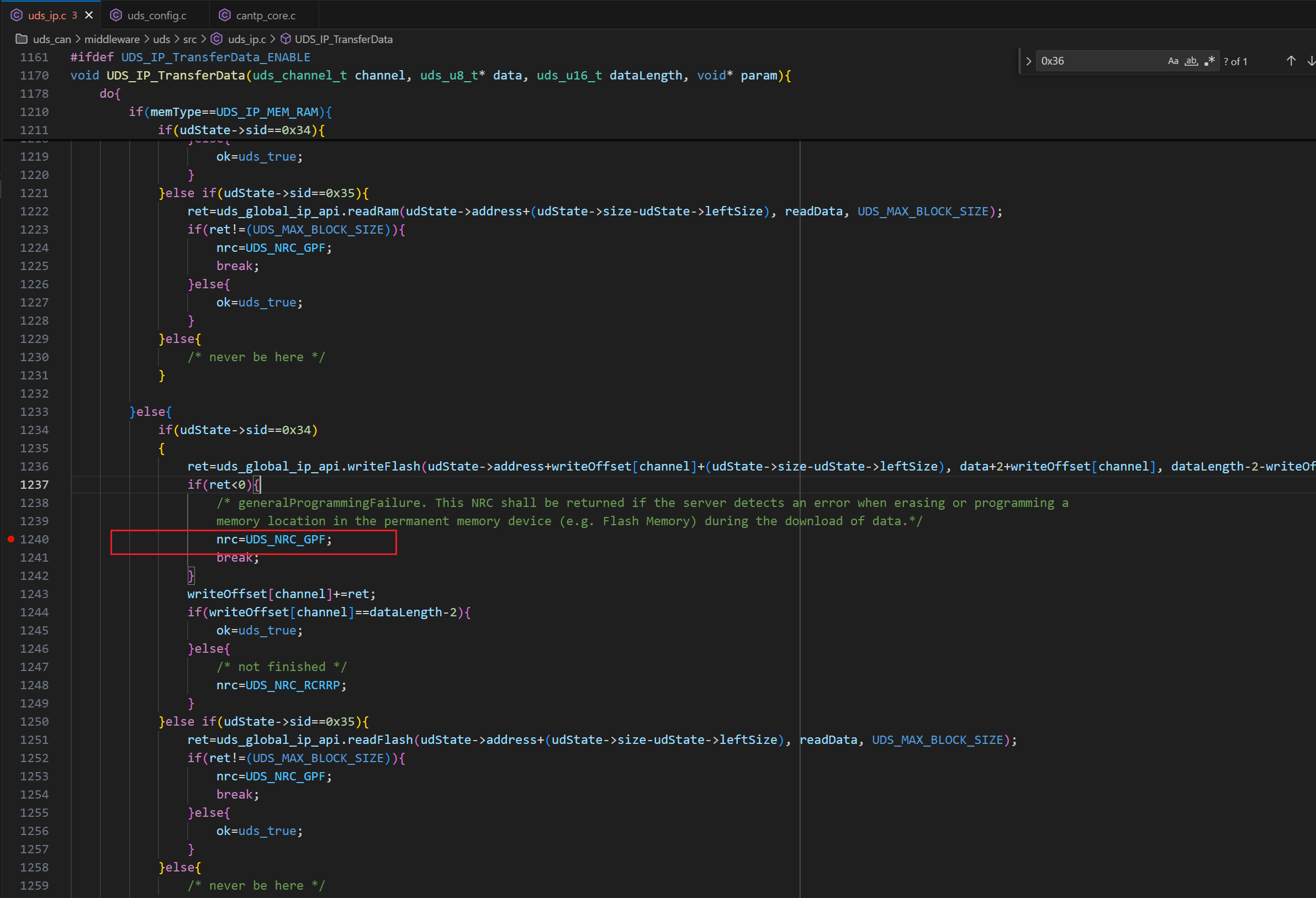Toggle Match Whole Word (ab) in find

click(1191, 61)
